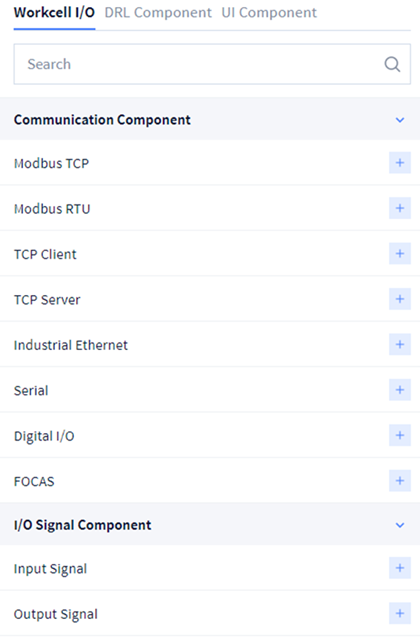Collapse the I/O Signal Component chevron
This screenshot has width=420, height=643.
[x=399, y=525]
